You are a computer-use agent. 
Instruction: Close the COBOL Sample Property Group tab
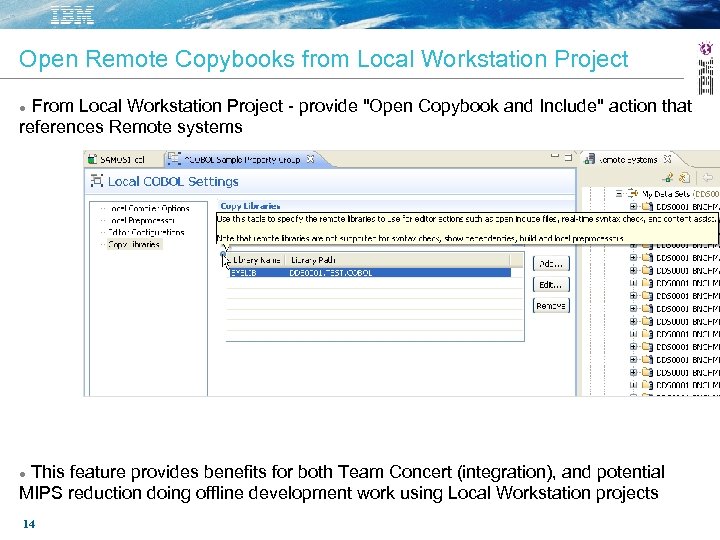click(x=311, y=159)
